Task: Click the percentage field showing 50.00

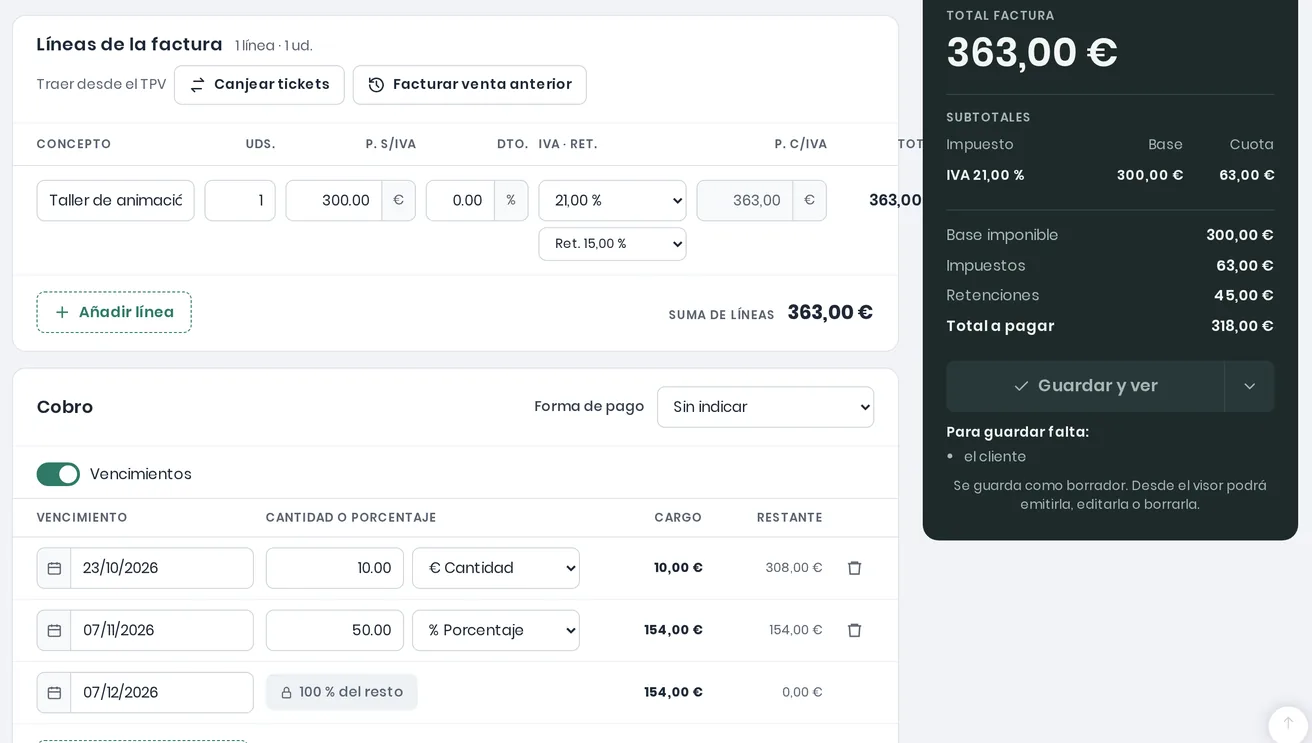Action: (335, 630)
